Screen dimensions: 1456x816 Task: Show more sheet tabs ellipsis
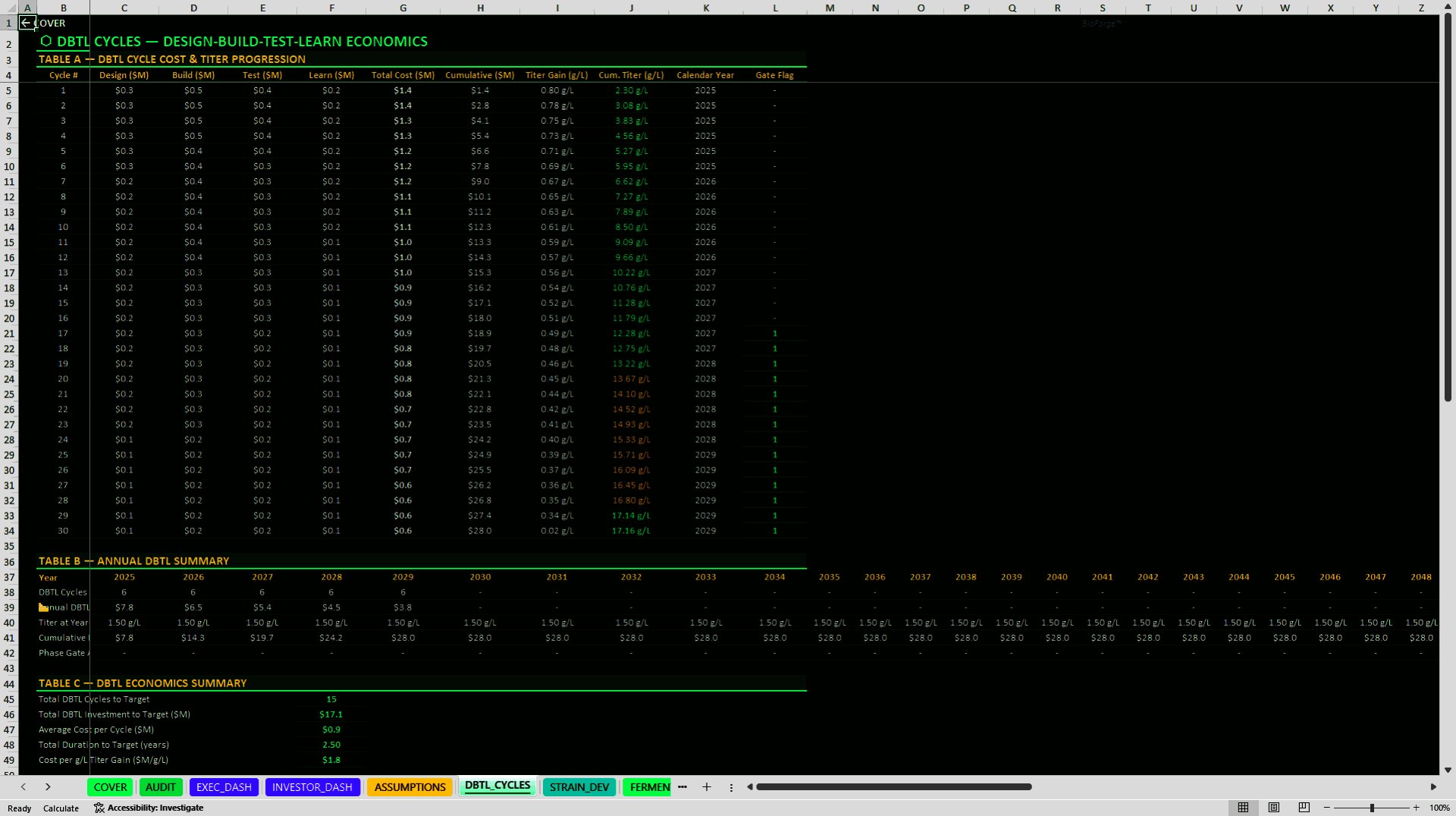tap(682, 787)
